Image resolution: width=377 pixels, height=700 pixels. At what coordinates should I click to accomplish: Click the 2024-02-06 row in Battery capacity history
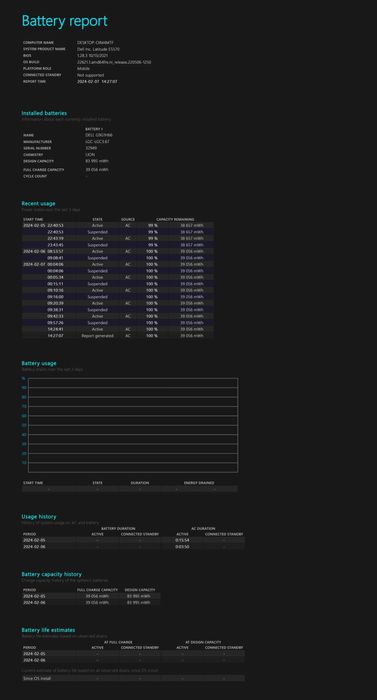(91, 603)
